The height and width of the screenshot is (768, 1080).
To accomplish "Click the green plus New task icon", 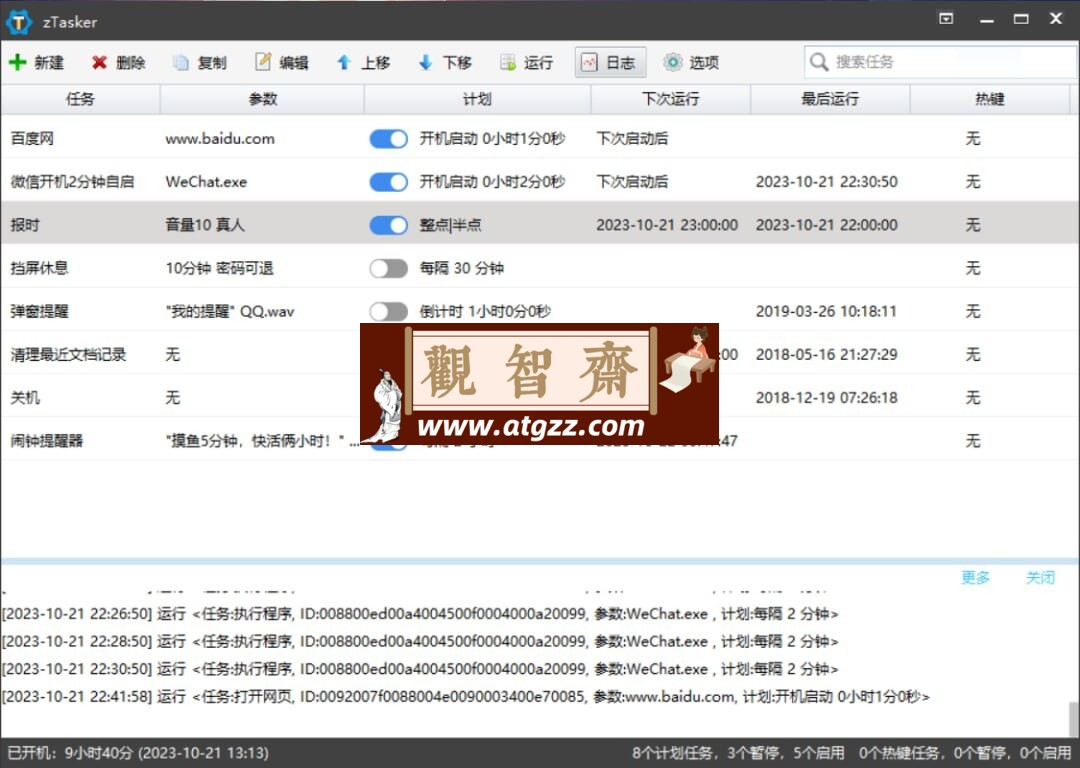I will tap(17, 63).
